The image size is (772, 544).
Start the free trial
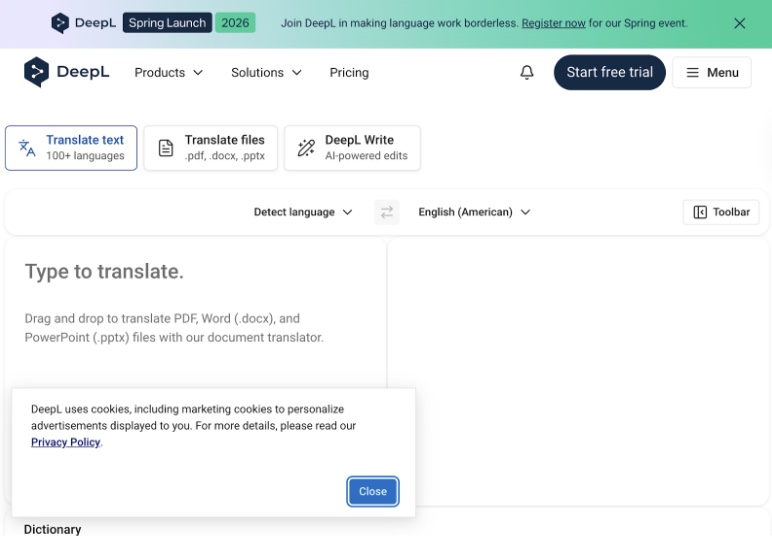coord(610,72)
